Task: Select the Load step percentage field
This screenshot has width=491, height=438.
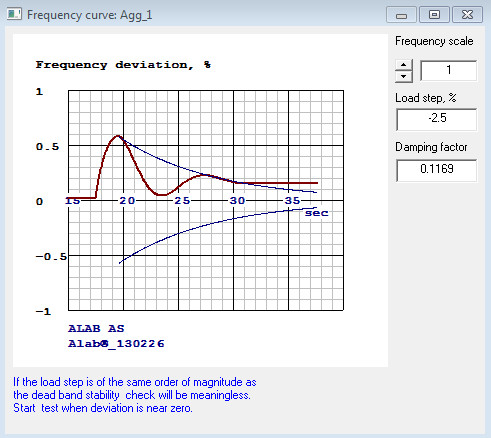Action: tap(437, 119)
